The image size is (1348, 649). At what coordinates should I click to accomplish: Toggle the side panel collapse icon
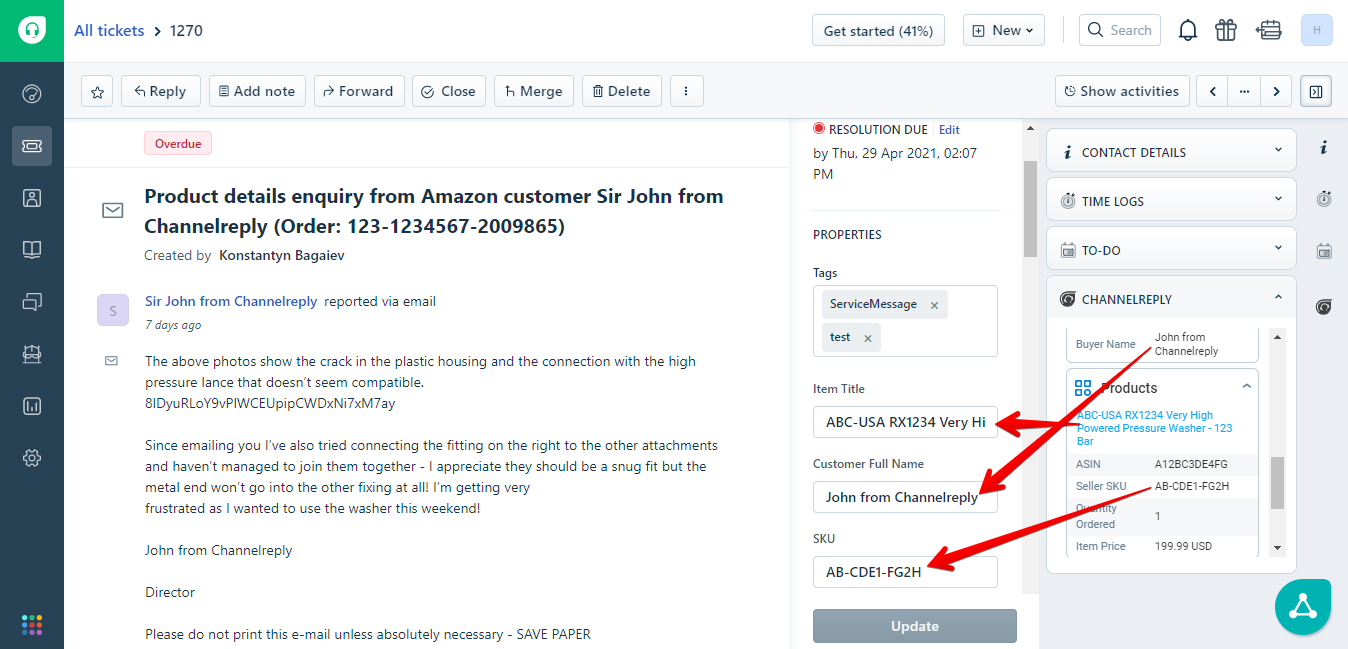pyautogui.click(x=1316, y=91)
